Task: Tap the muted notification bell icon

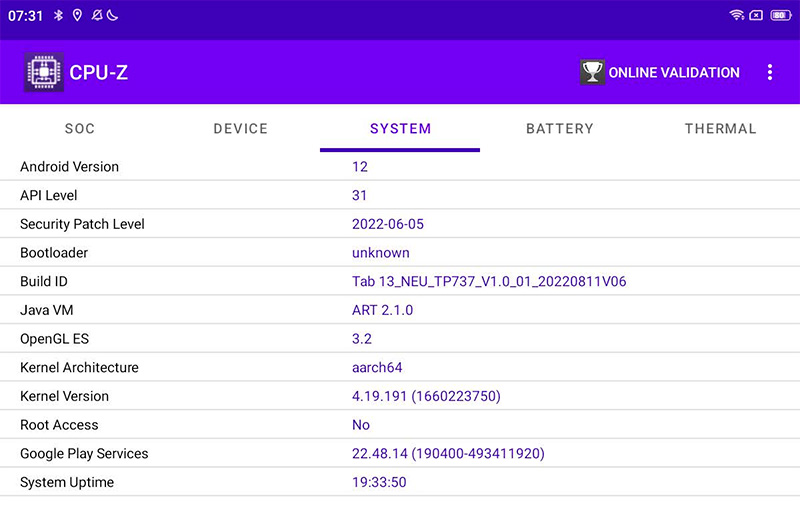Action: click(x=96, y=15)
